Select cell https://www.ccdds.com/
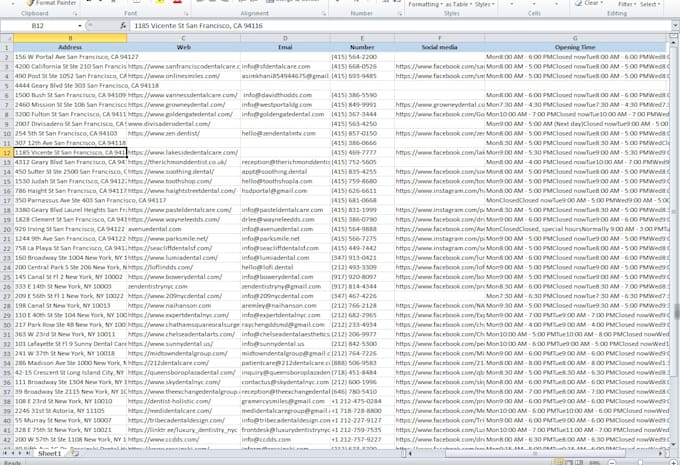Image resolution: width=680 pixels, height=465 pixels. 183,439
